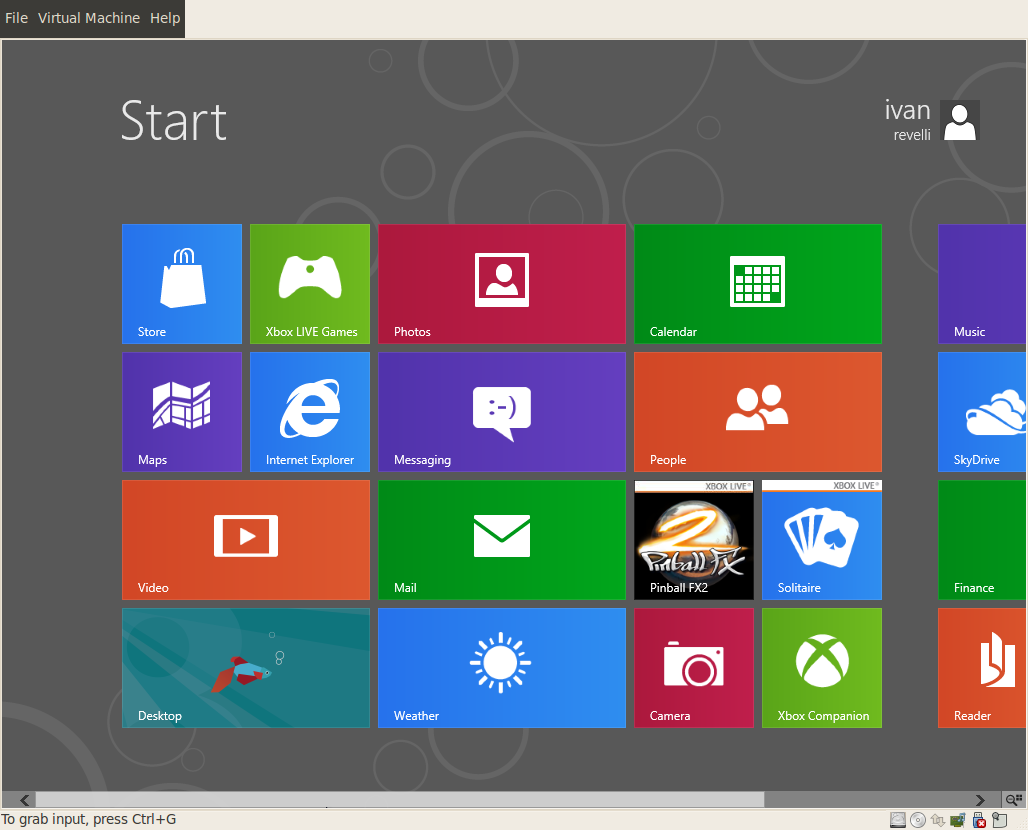Click the network adapter status icon

[938, 820]
